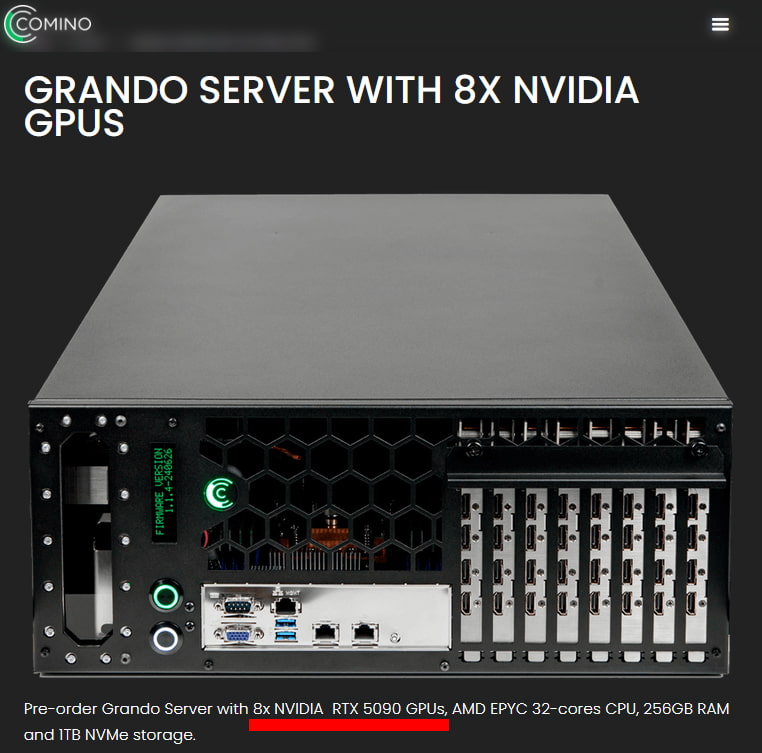762x753 pixels.
Task: Click the management Ethernet port above USB ports
Action: (x=285, y=605)
